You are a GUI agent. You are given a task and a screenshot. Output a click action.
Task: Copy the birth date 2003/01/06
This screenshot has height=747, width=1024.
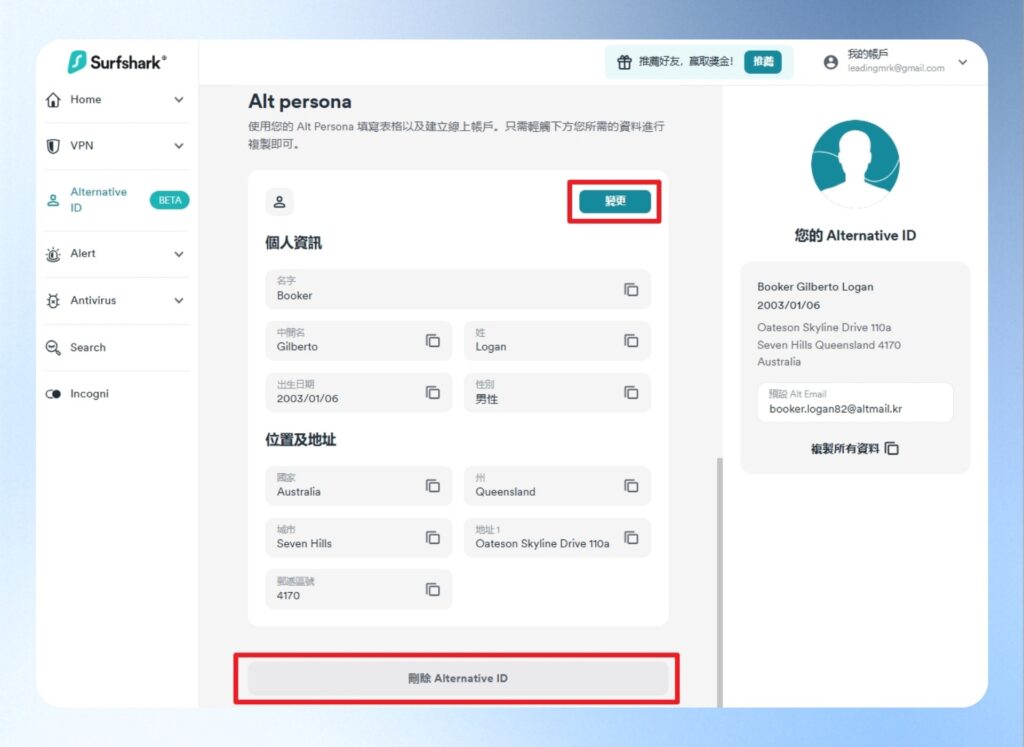click(432, 392)
